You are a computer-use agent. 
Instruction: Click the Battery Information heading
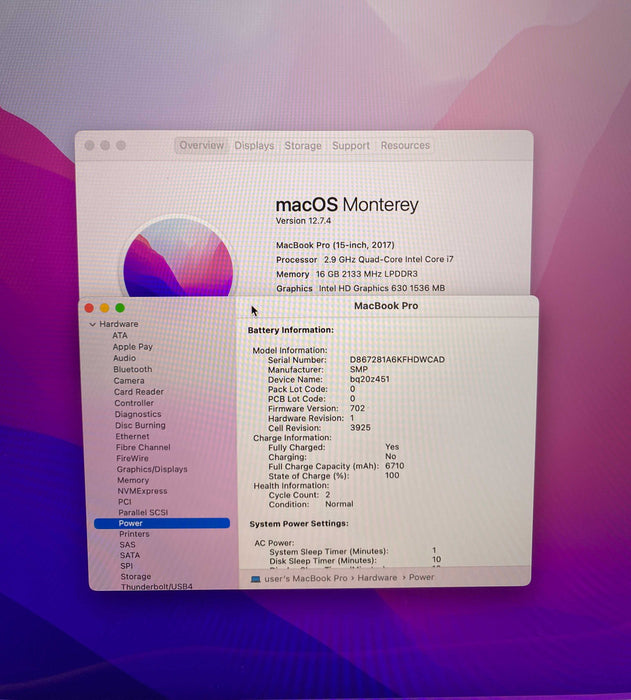[291, 330]
